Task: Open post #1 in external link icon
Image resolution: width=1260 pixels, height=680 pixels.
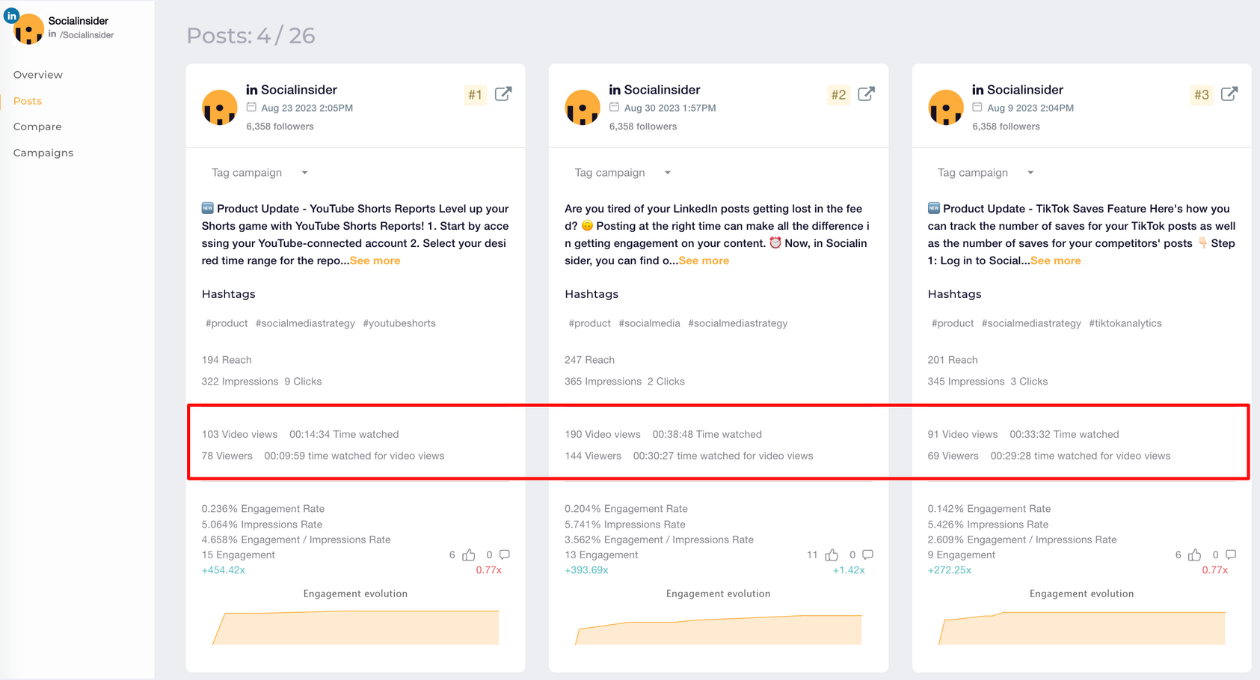Action: coord(503,94)
